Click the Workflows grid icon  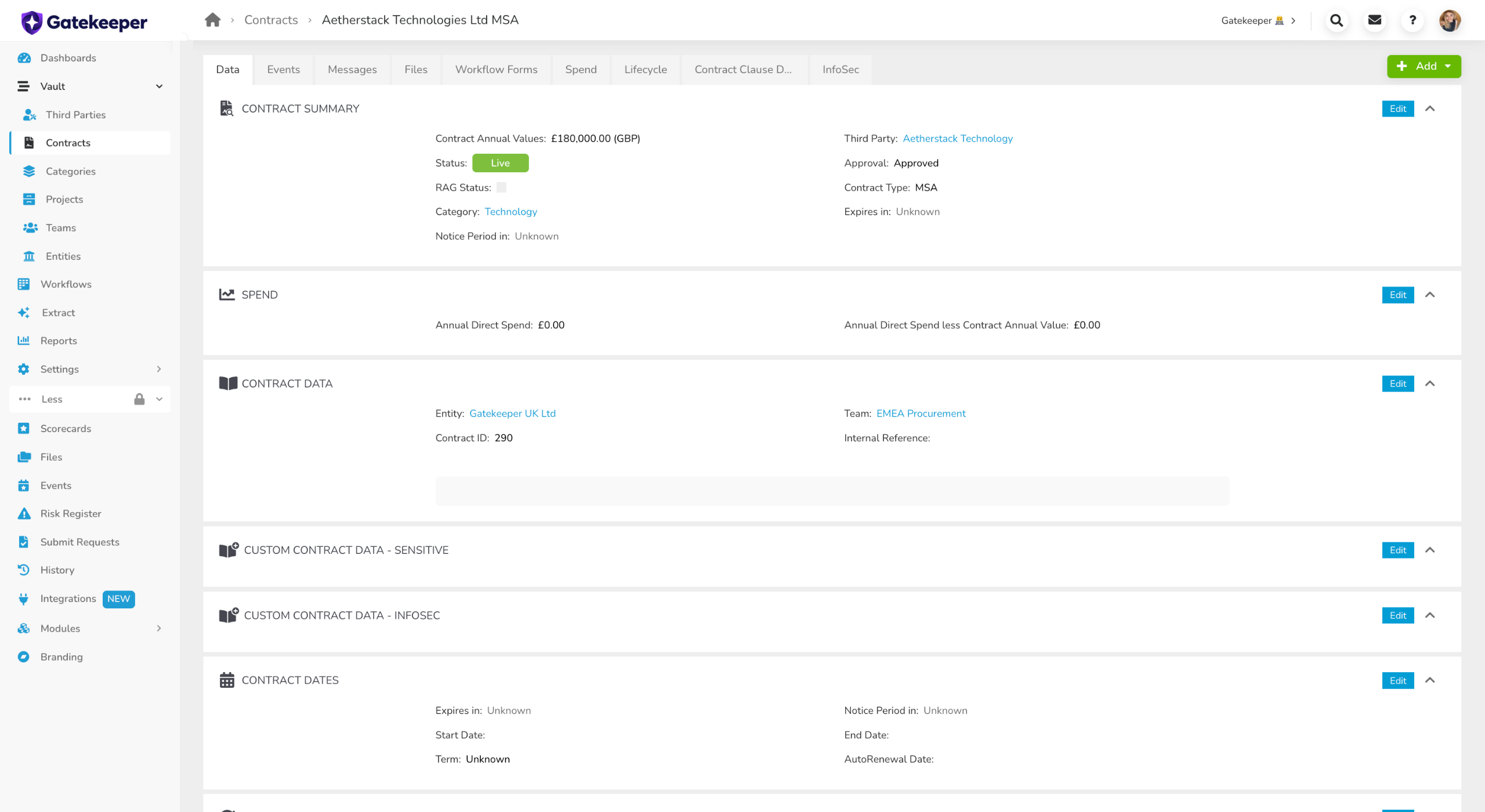pos(24,284)
